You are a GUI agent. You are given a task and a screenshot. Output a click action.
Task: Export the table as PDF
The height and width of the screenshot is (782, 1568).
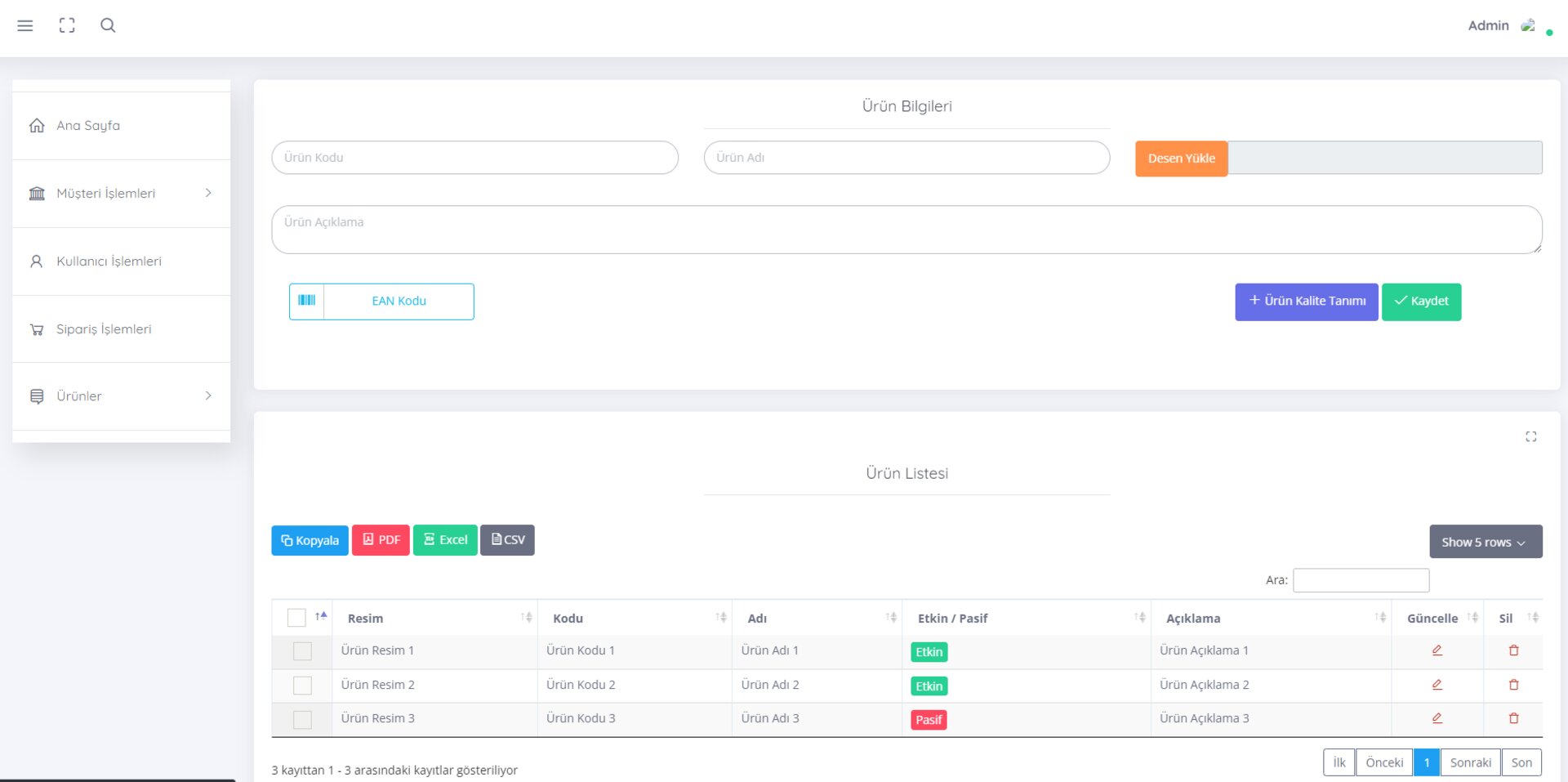(381, 540)
